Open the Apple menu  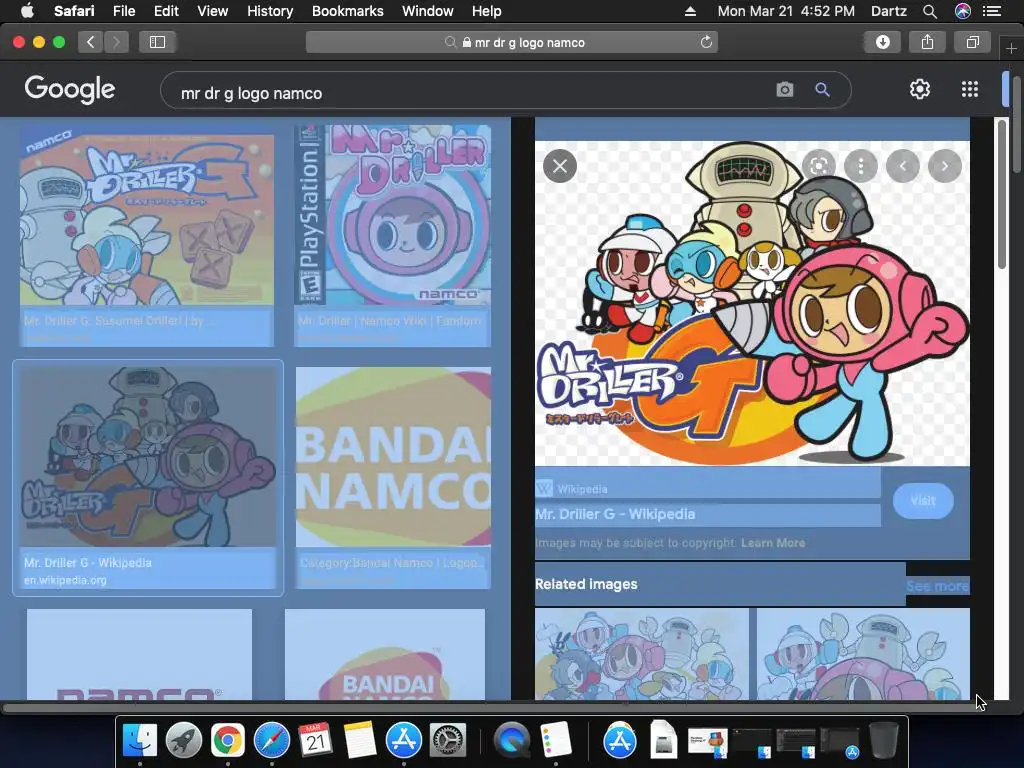[27, 10]
